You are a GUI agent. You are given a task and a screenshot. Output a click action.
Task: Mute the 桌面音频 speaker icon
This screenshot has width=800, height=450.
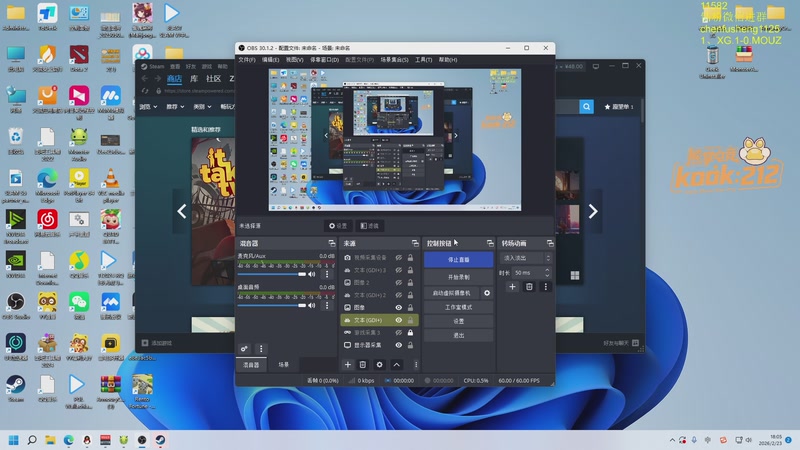coord(312,306)
